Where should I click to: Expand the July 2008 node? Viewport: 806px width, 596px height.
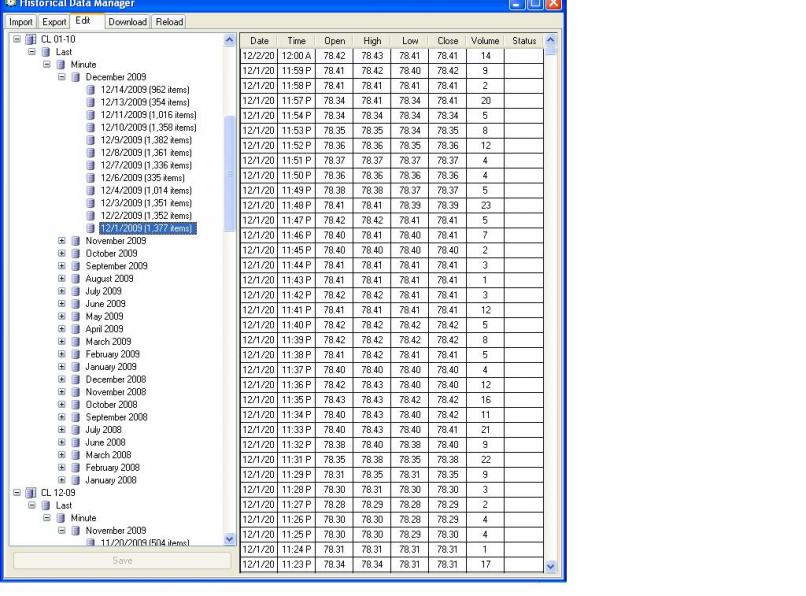tap(62, 430)
